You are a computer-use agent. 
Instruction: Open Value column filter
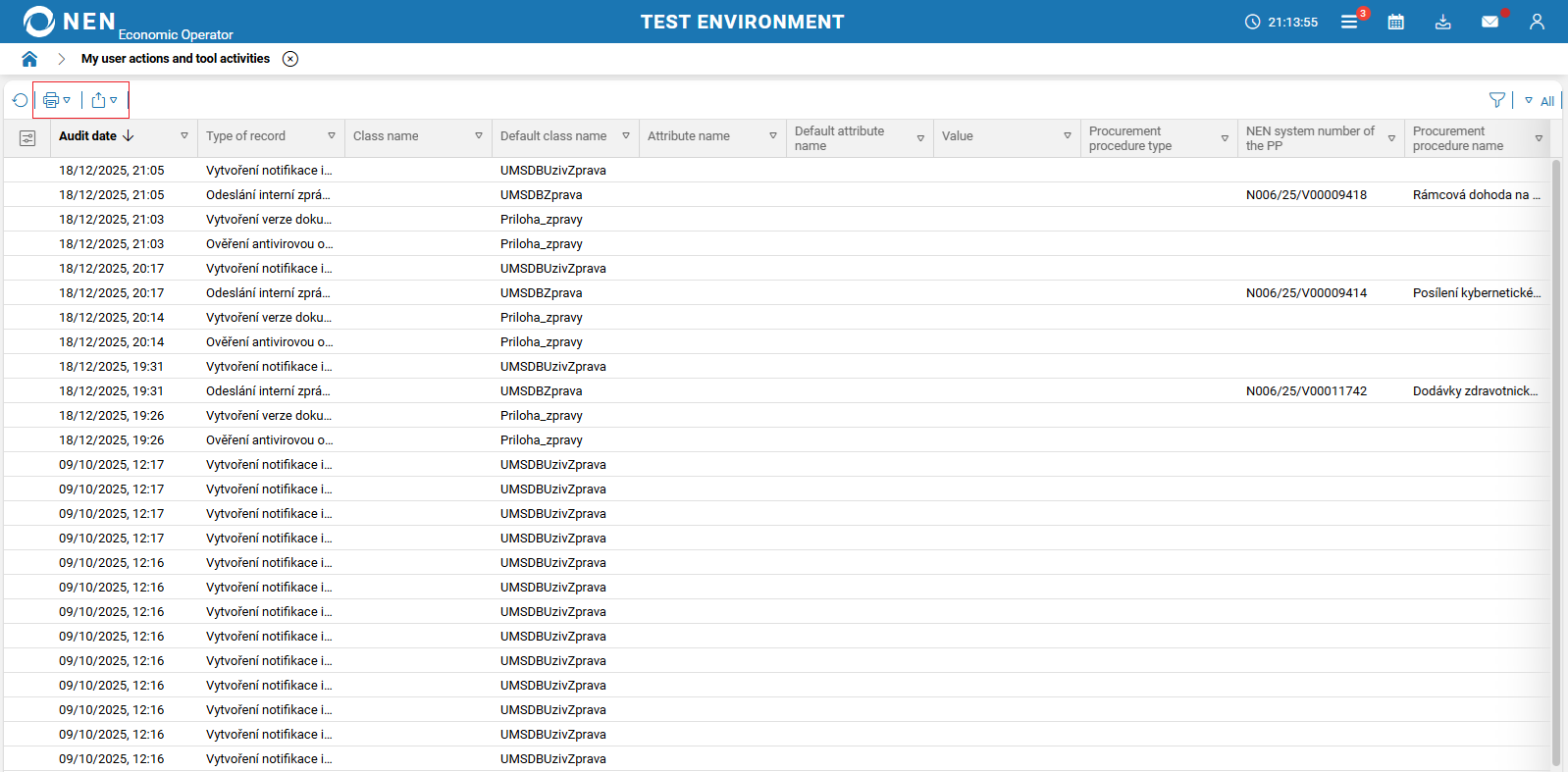coord(1068,136)
